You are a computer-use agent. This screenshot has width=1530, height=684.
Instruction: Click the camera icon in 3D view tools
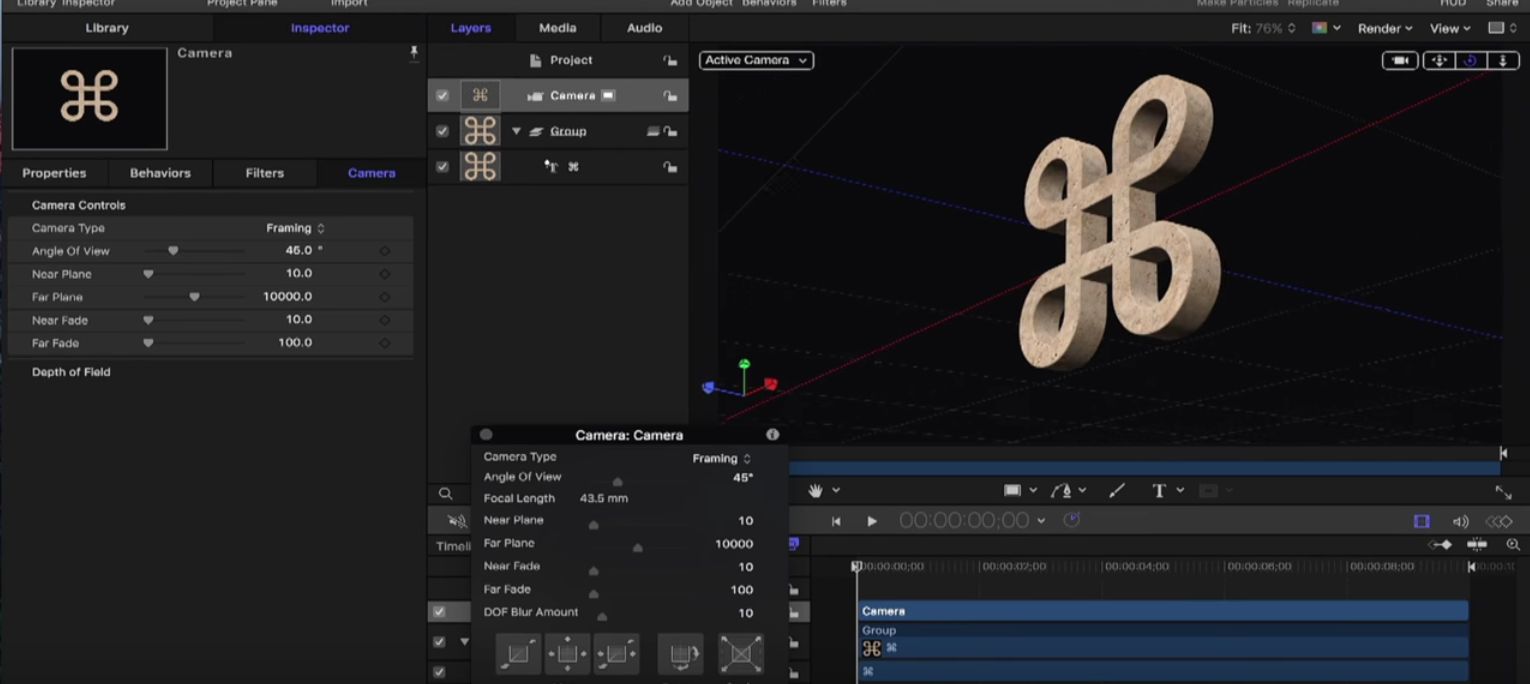tap(1400, 61)
